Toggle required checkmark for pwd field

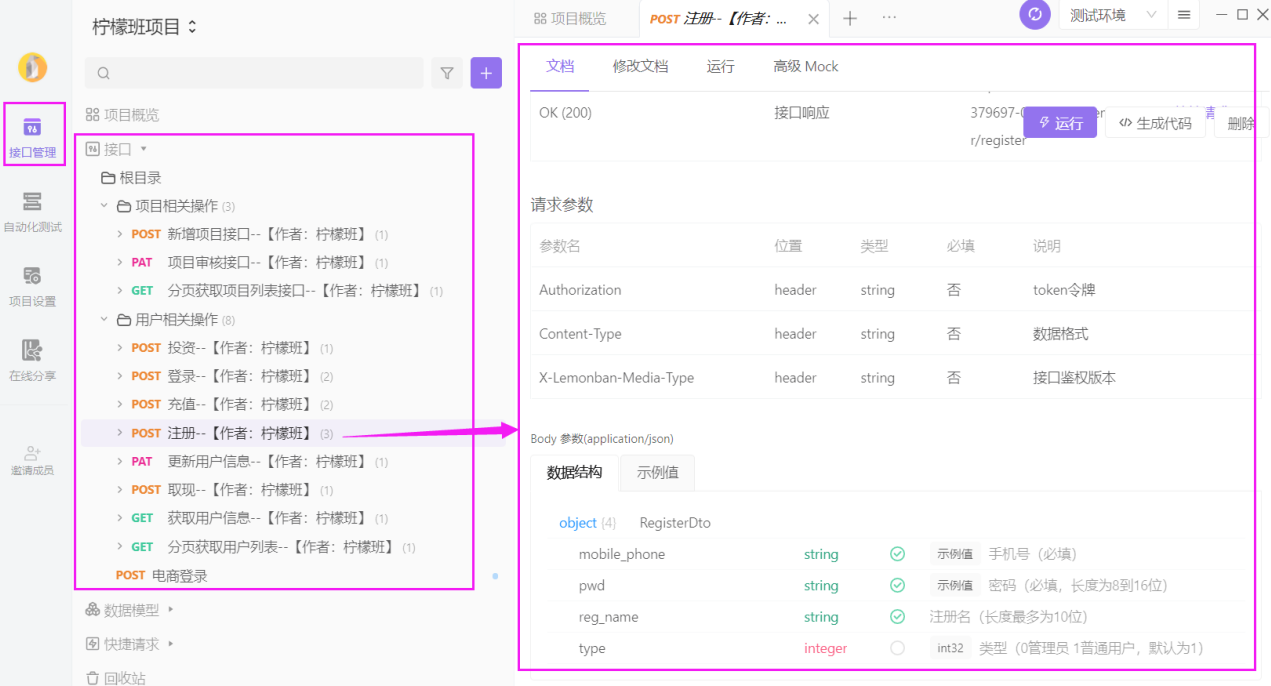897,586
